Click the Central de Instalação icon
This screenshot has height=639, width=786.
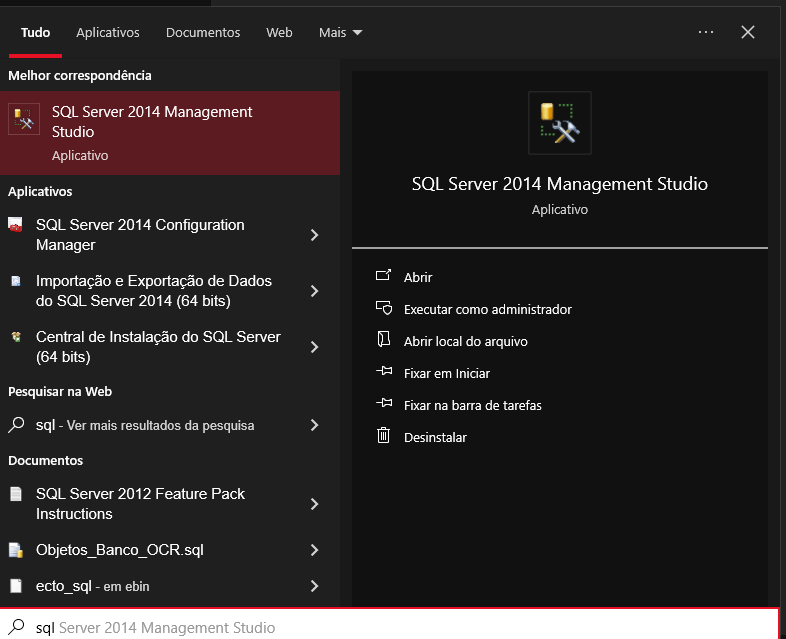pyautogui.click(x=15, y=338)
